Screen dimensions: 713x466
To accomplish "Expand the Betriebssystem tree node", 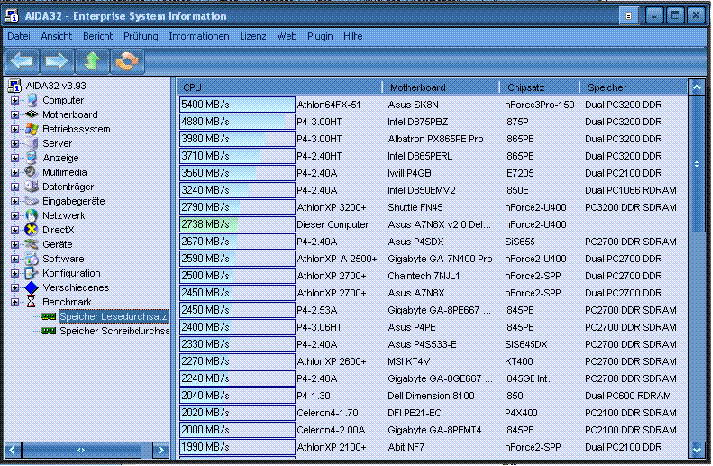I will tap(15, 129).
